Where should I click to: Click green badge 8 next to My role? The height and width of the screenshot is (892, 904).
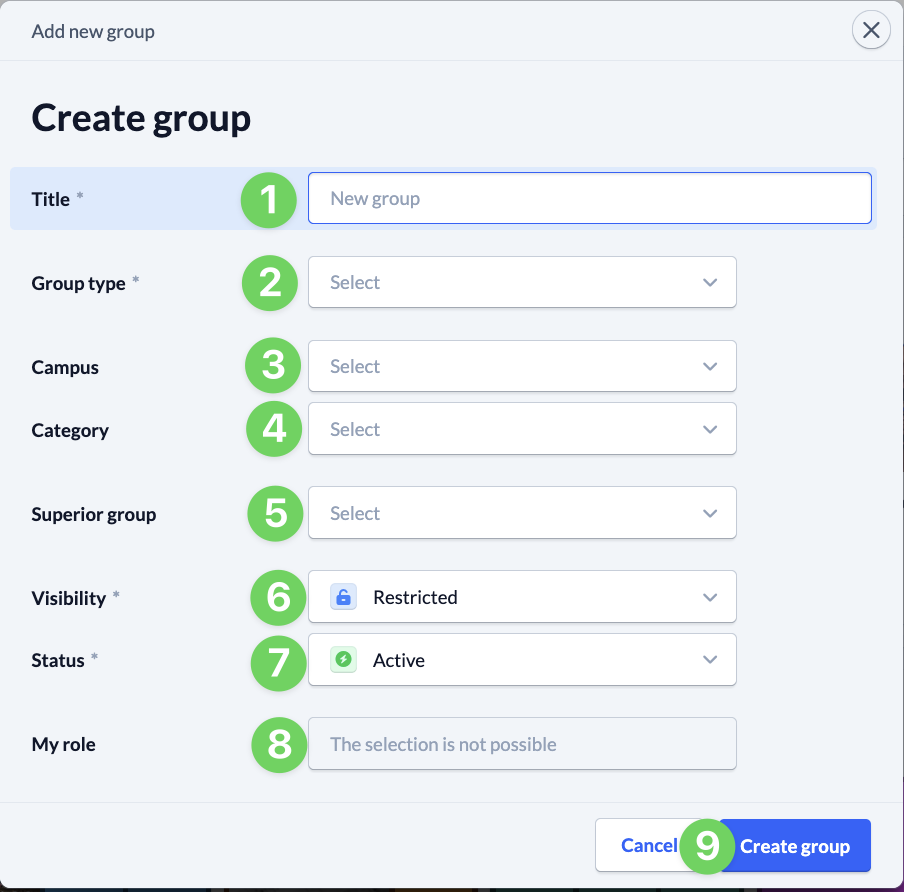[x=278, y=745]
